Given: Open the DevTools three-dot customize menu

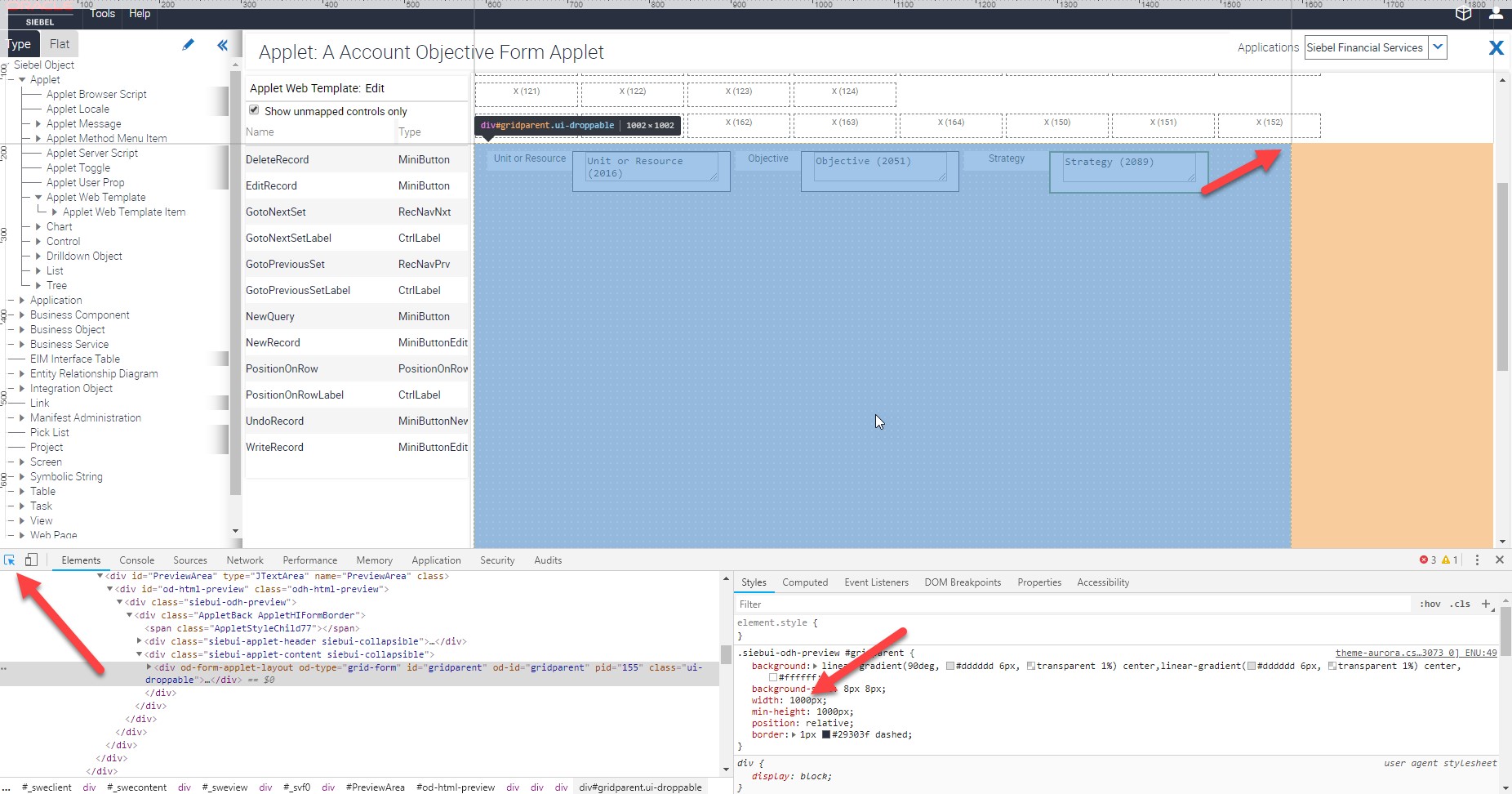Looking at the screenshot, I should [1477, 560].
